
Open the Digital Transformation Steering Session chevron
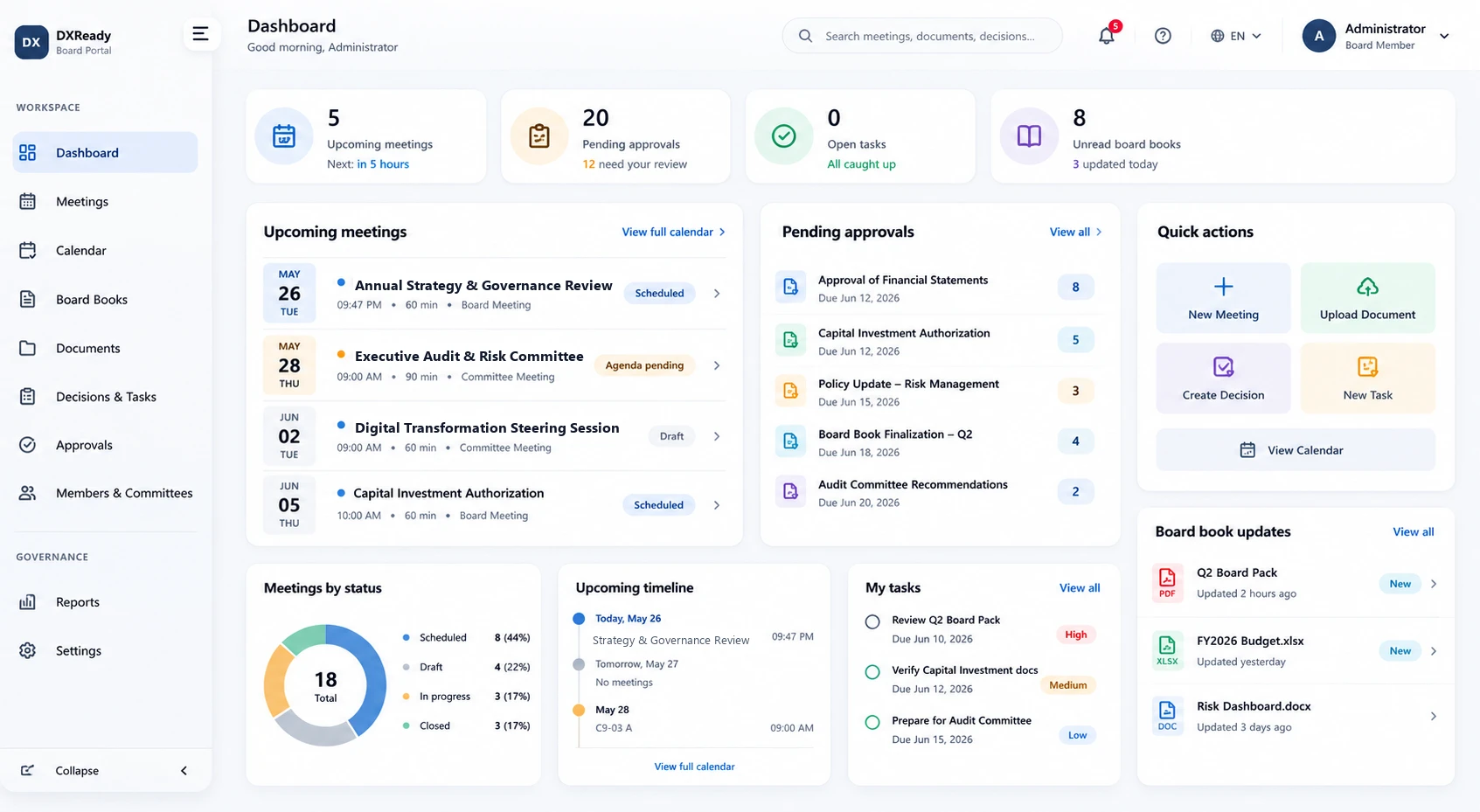717,436
